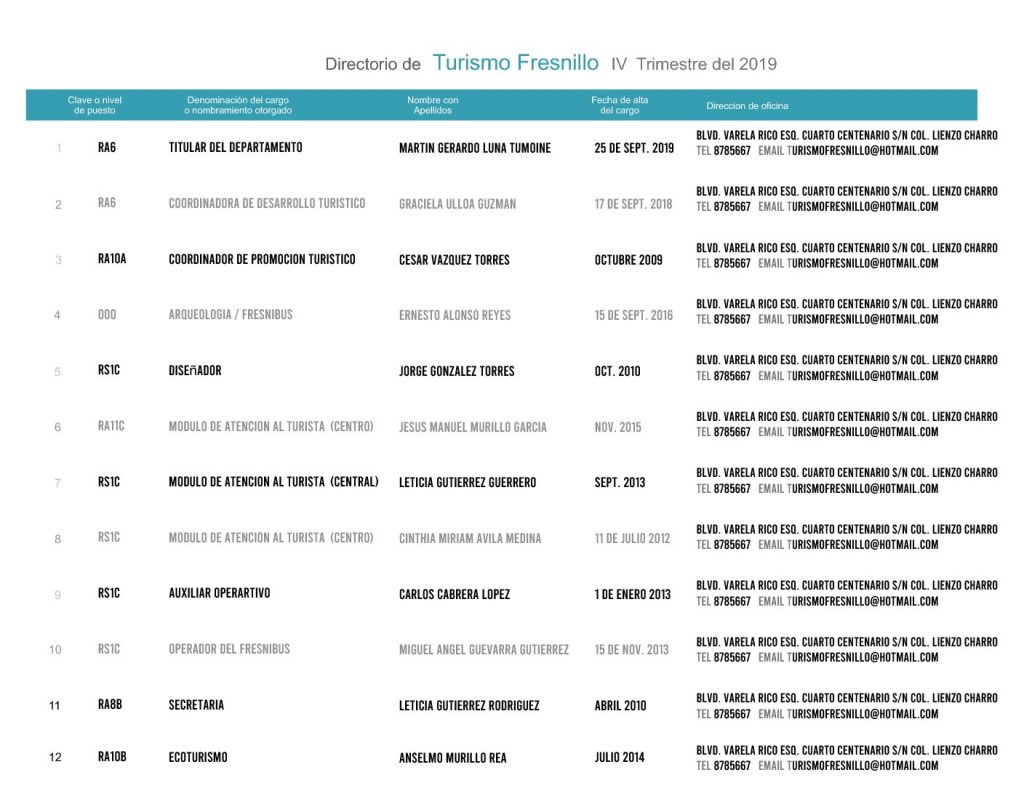The width and height of the screenshot is (1024, 791).
Task: Select the 'DISEÑADOR' position cell
Action: click(x=195, y=371)
